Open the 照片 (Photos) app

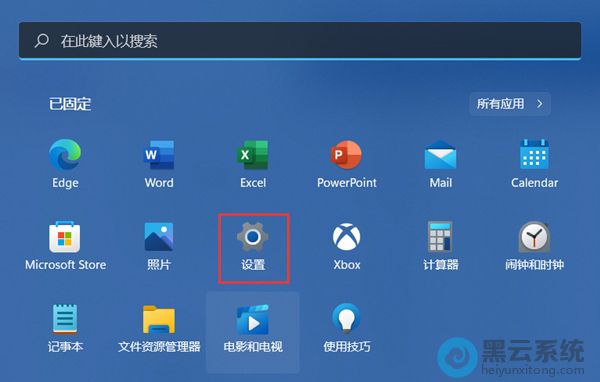[x=159, y=237]
